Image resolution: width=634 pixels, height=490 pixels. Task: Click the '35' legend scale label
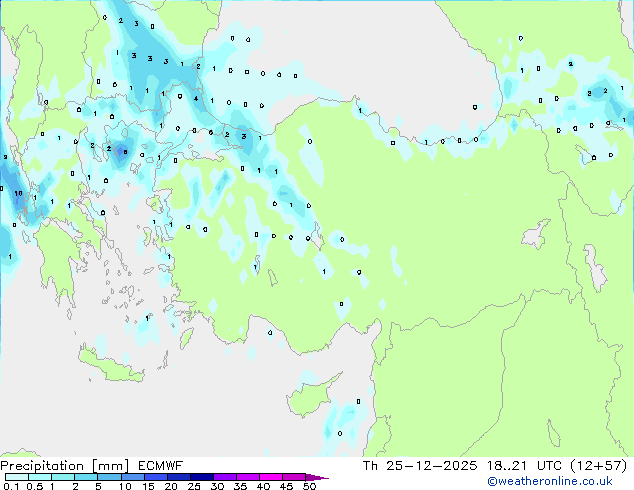click(x=240, y=486)
